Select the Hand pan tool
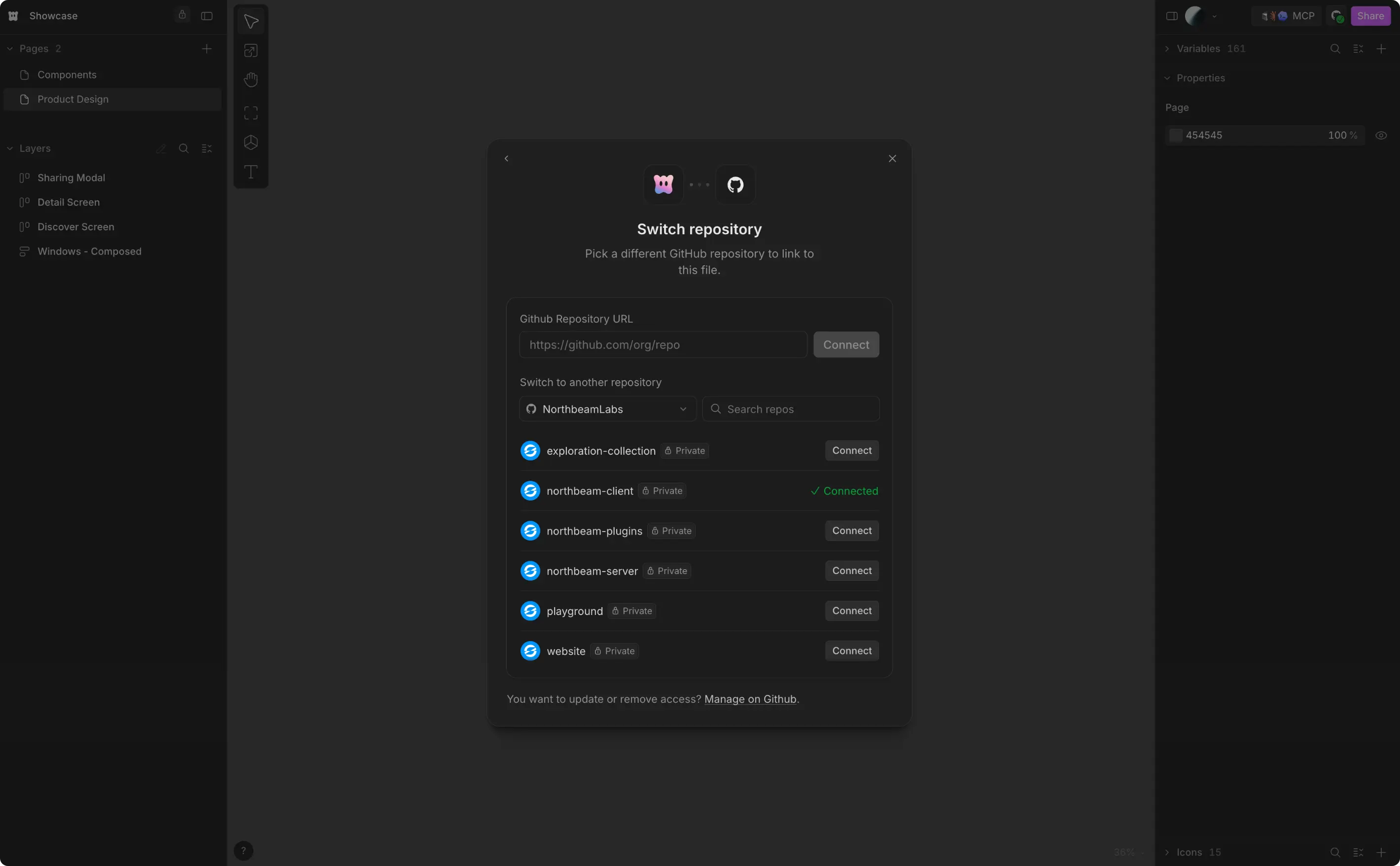1400x866 pixels. [x=251, y=79]
